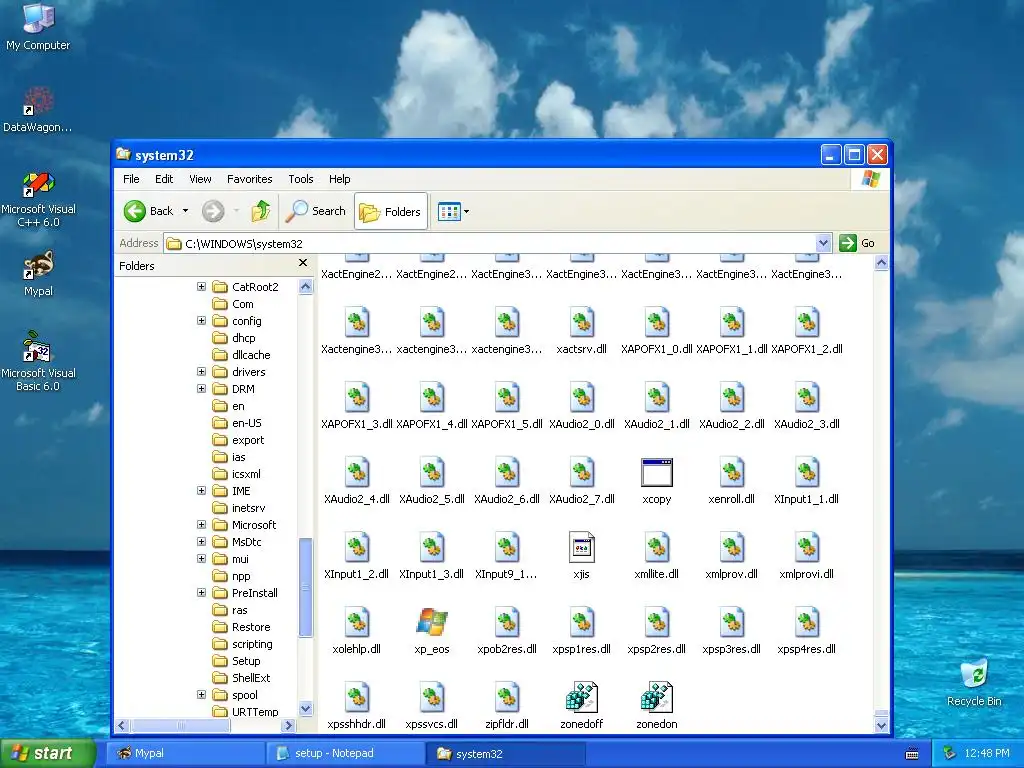The width and height of the screenshot is (1024, 768).
Task: Click the Address bar path field
Action: [x=490, y=244]
